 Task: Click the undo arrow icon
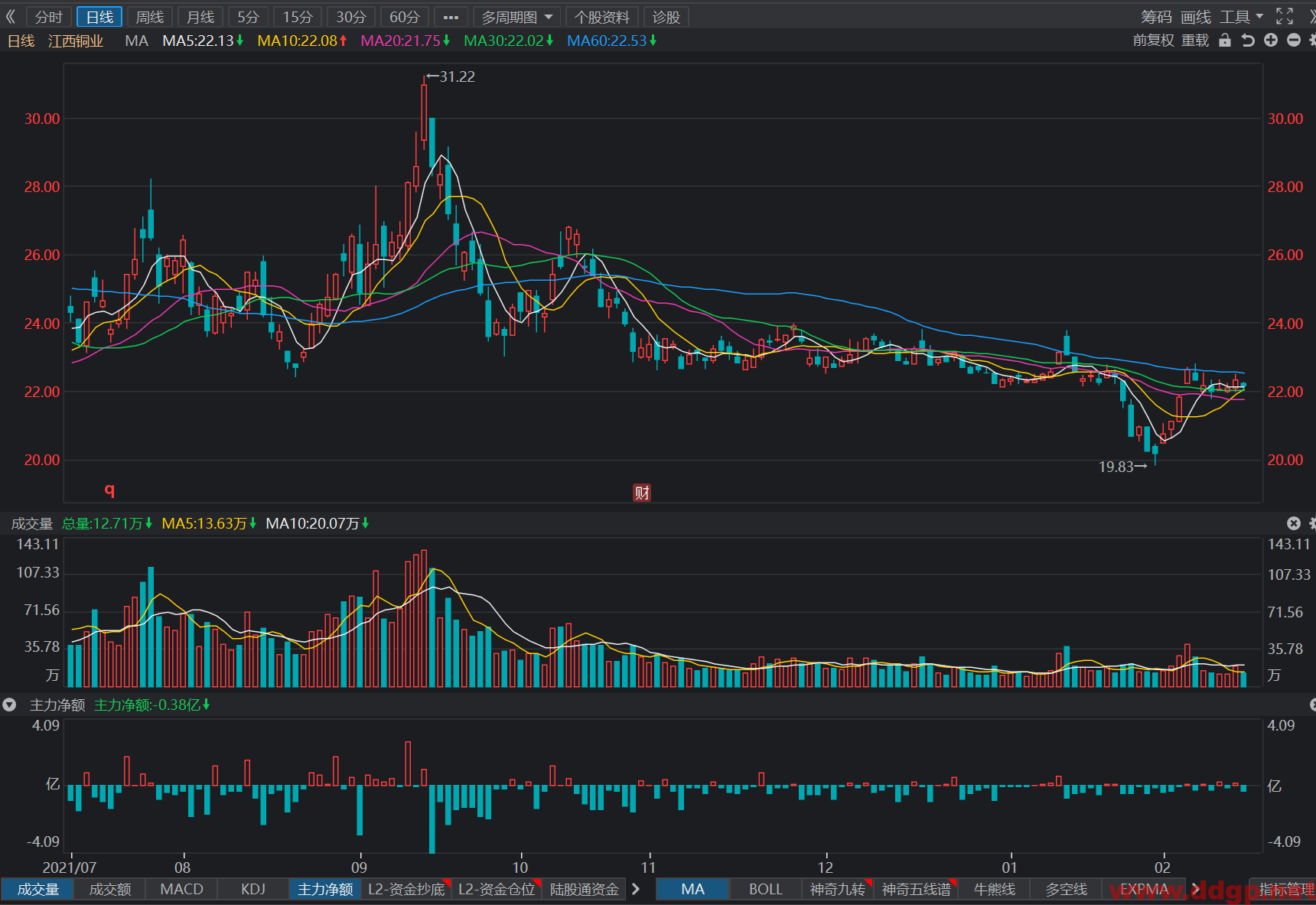pos(1248,41)
